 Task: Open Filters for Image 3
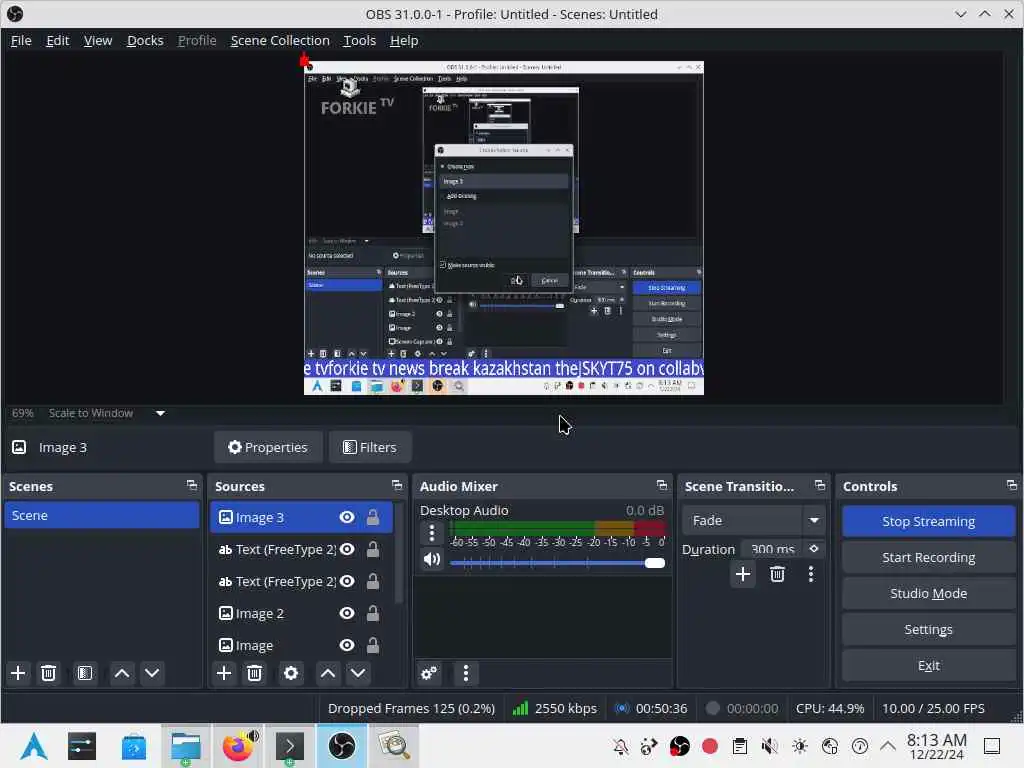(x=370, y=447)
